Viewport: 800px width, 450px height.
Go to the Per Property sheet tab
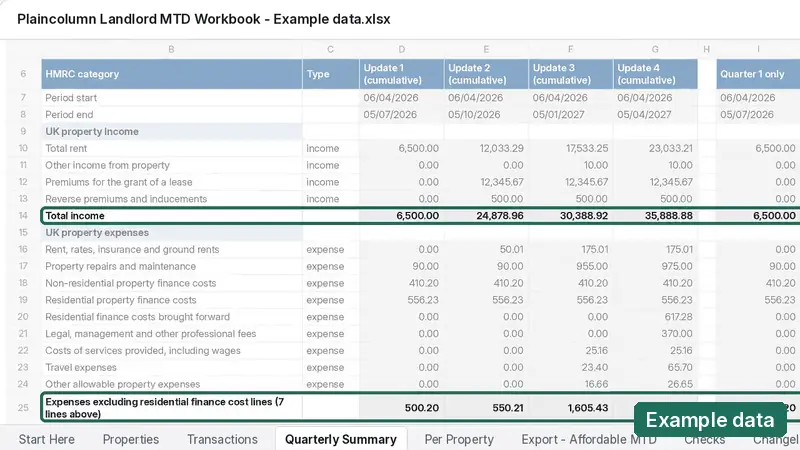(459, 439)
